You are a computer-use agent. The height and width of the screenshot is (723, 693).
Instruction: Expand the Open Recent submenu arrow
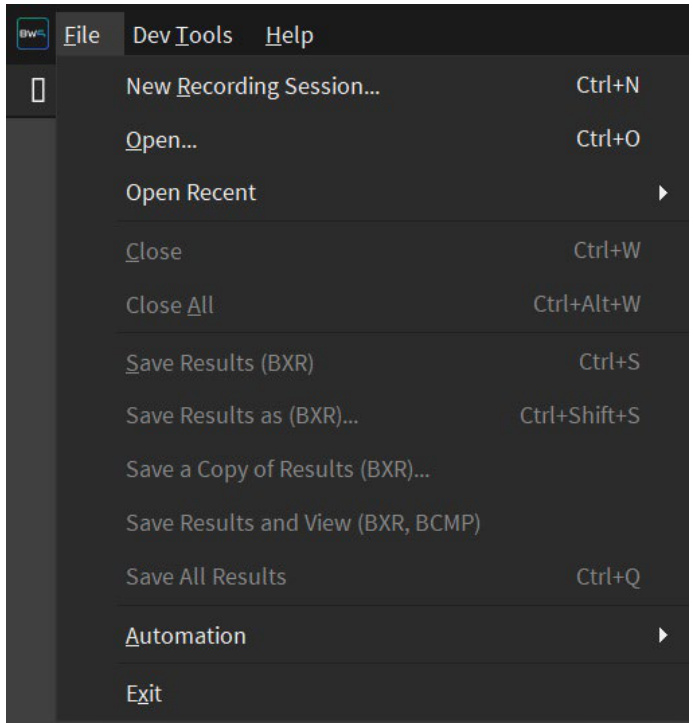pyautogui.click(x=663, y=193)
